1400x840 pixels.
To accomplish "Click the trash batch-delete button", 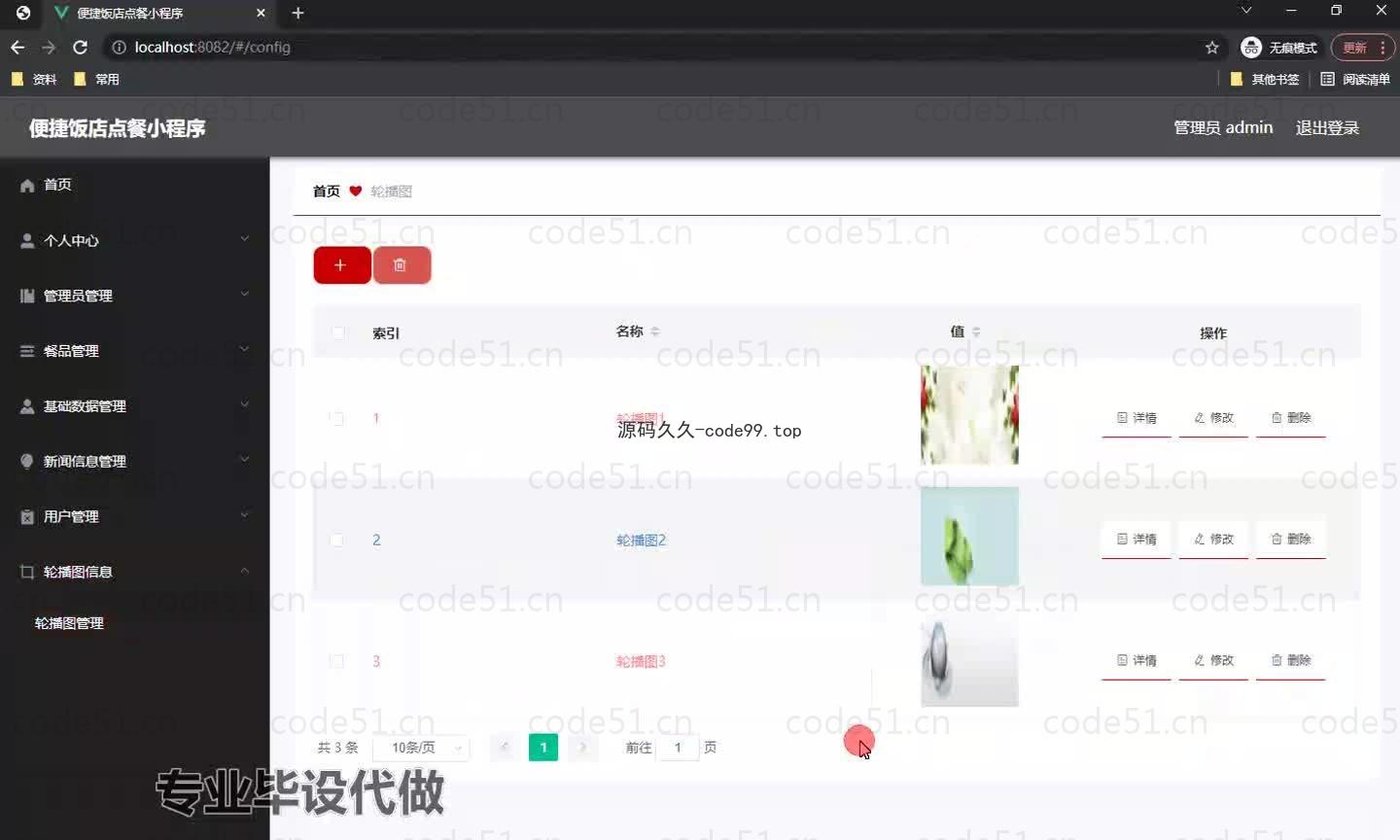I will (x=402, y=264).
